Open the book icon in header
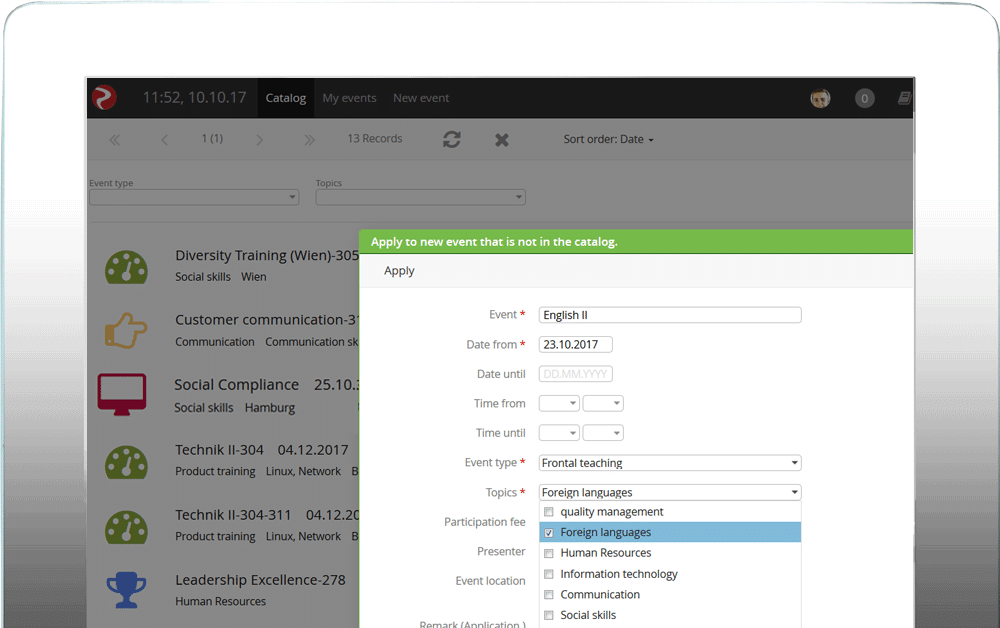This screenshot has height=628, width=1000. 904,98
